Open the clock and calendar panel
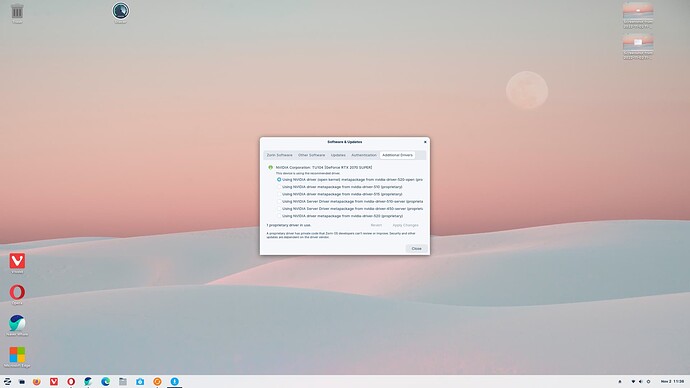The width and height of the screenshot is (690, 388). point(672,381)
